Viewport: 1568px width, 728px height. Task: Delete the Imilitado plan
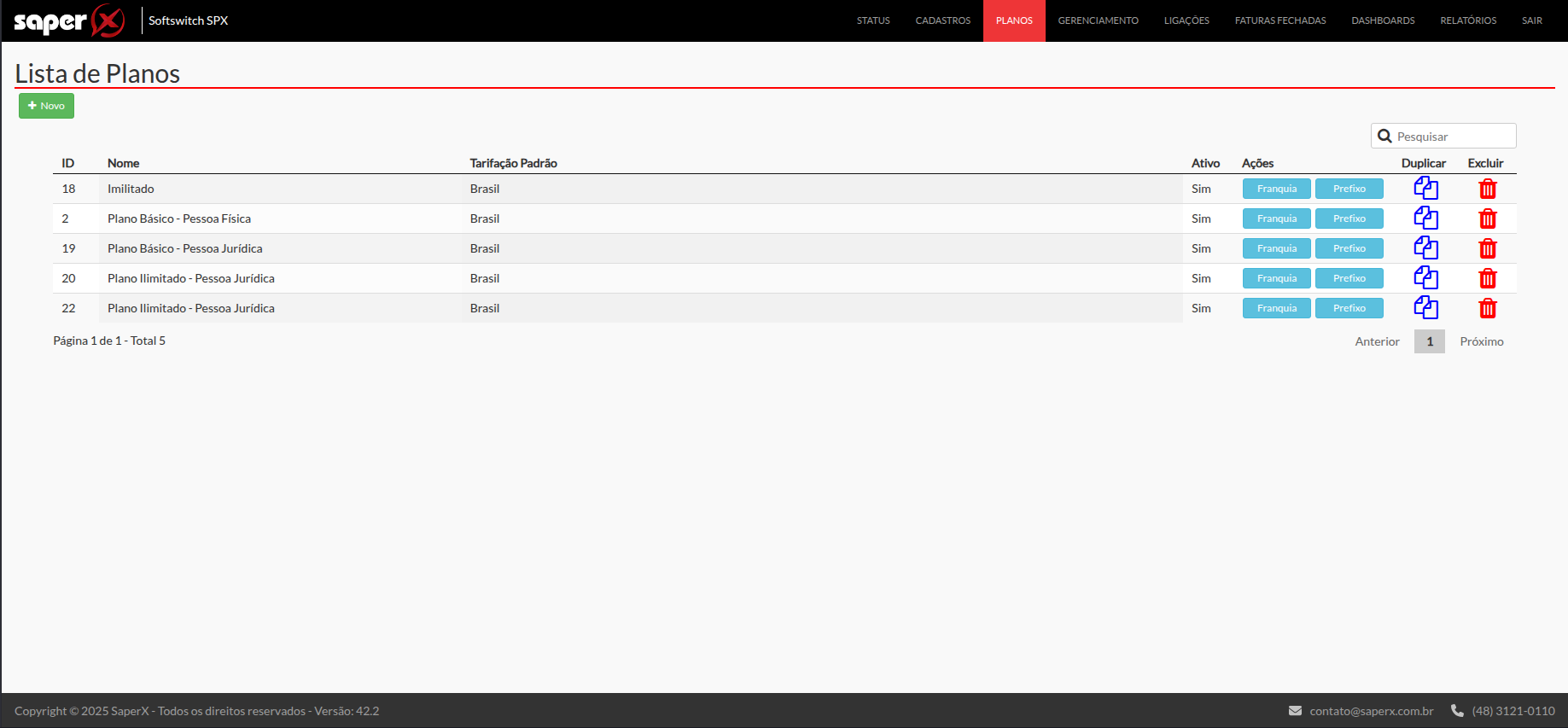click(x=1488, y=189)
